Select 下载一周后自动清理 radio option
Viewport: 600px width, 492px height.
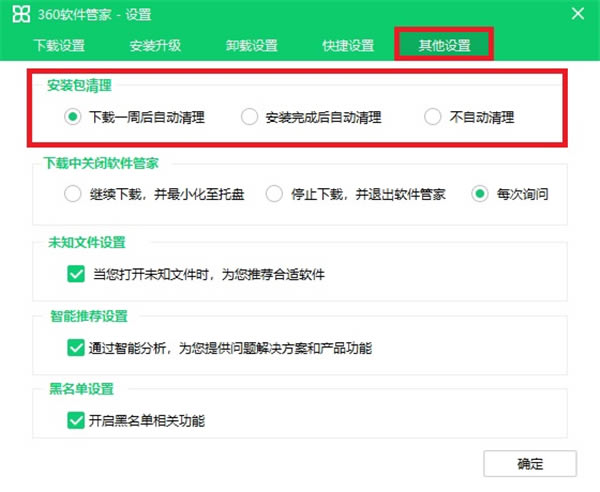click(x=73, y=117)
